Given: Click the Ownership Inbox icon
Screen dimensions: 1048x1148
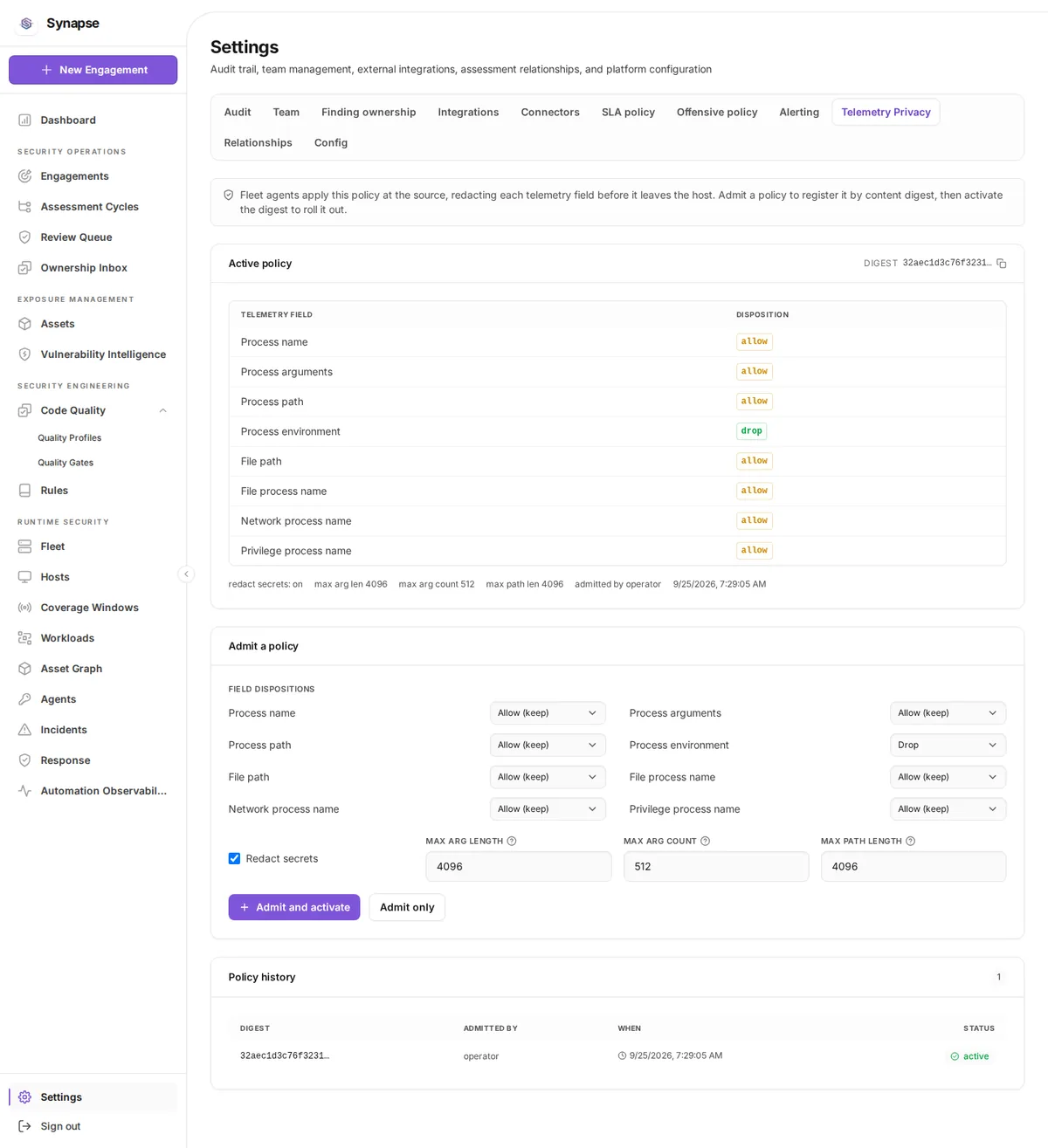Looking at the screenshot, I should (24, 268).
